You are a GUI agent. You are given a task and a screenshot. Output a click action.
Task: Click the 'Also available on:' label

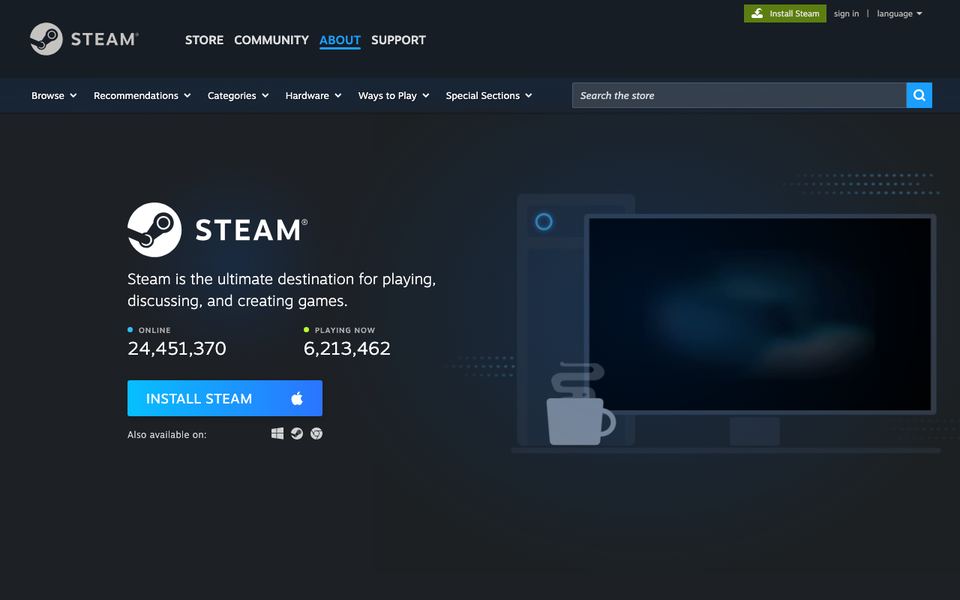click(x=167, y=435)
